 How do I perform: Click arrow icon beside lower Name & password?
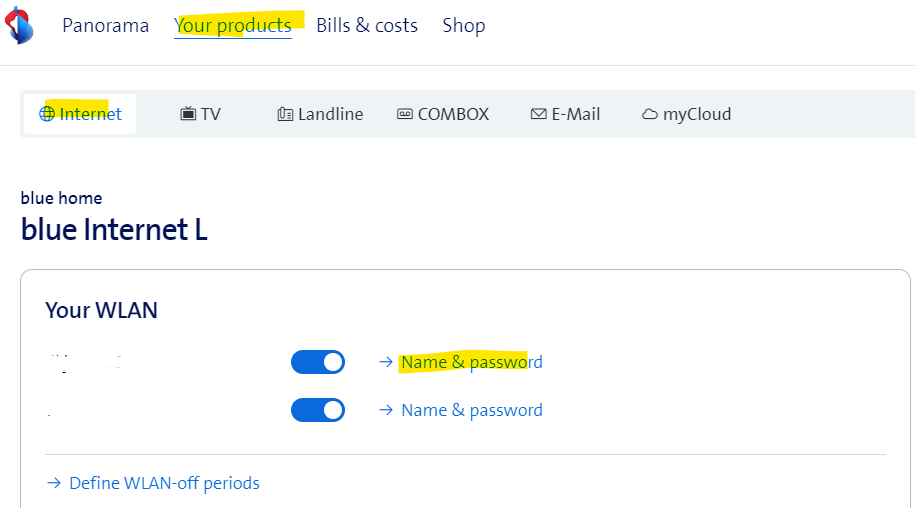[x=386, y=410]
